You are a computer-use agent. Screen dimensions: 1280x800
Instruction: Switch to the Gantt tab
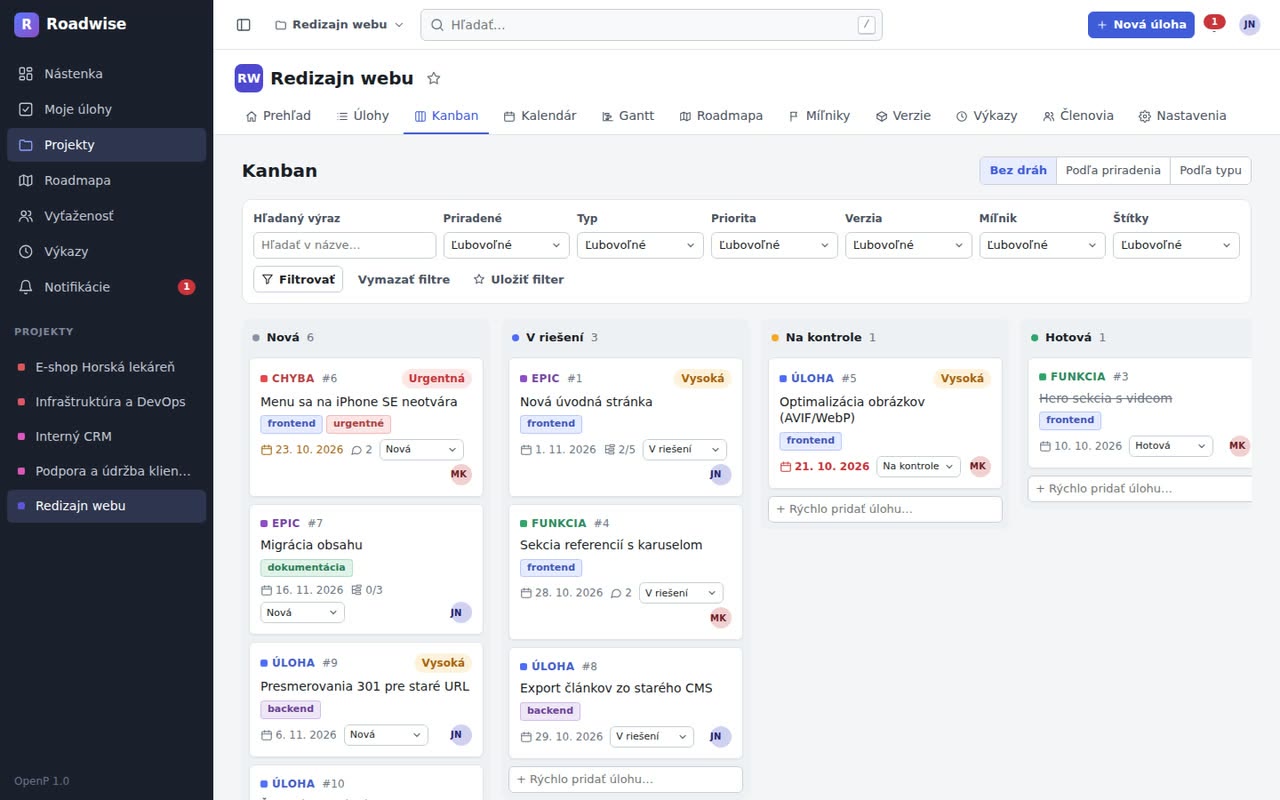click(628, 116)
